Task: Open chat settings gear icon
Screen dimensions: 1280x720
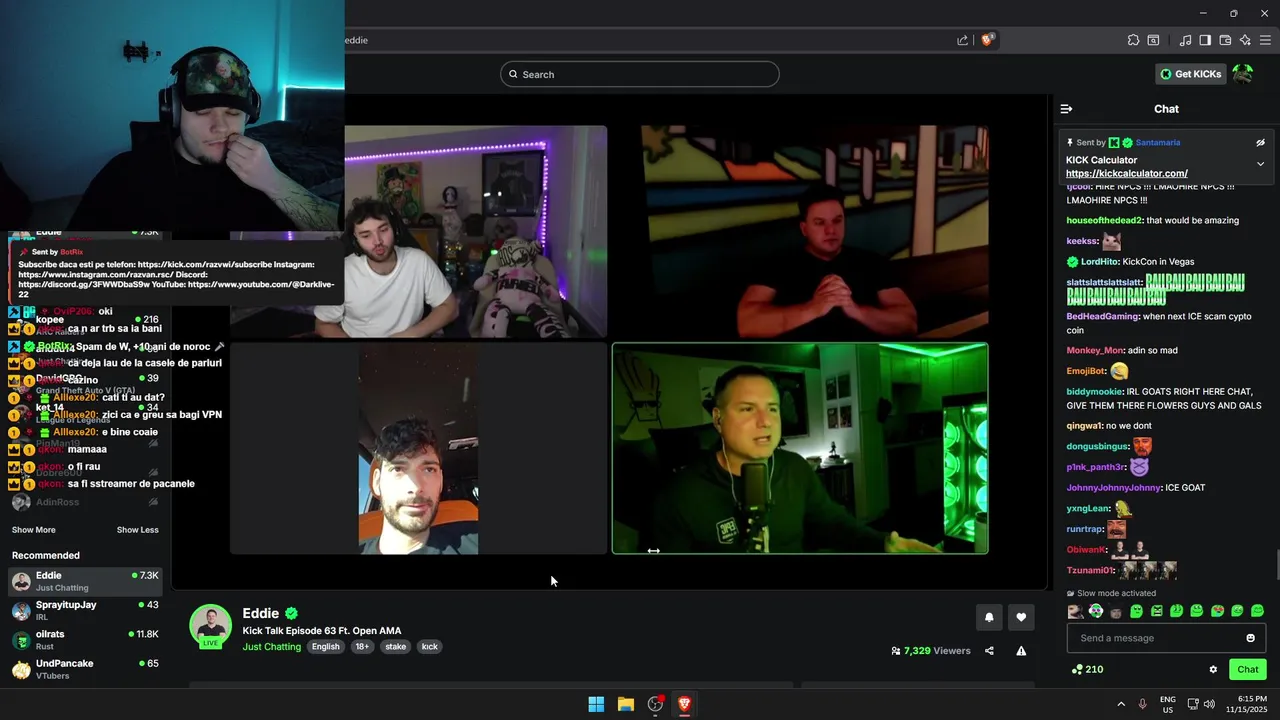Action: point(1213,670)
